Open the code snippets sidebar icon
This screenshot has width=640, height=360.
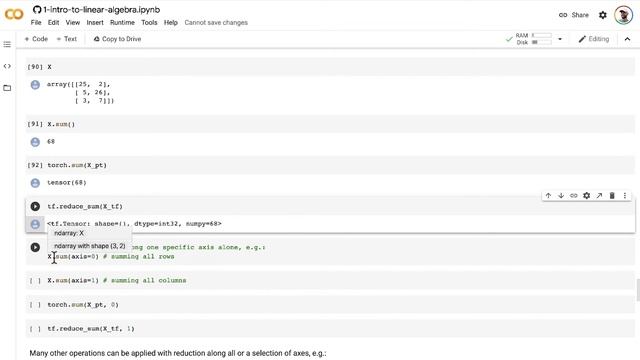coord(7,66)
